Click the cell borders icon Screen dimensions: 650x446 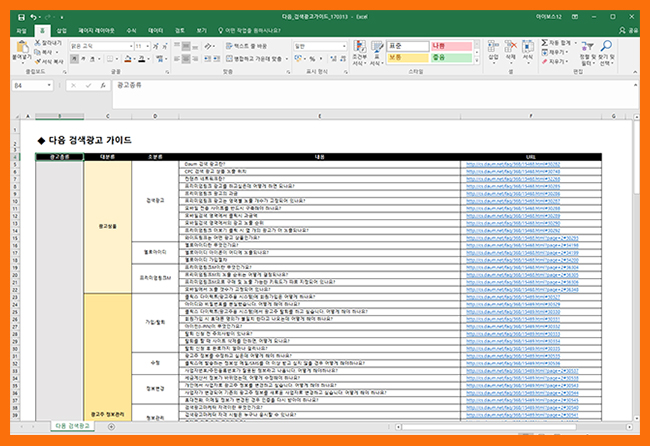tap(110, 59)
